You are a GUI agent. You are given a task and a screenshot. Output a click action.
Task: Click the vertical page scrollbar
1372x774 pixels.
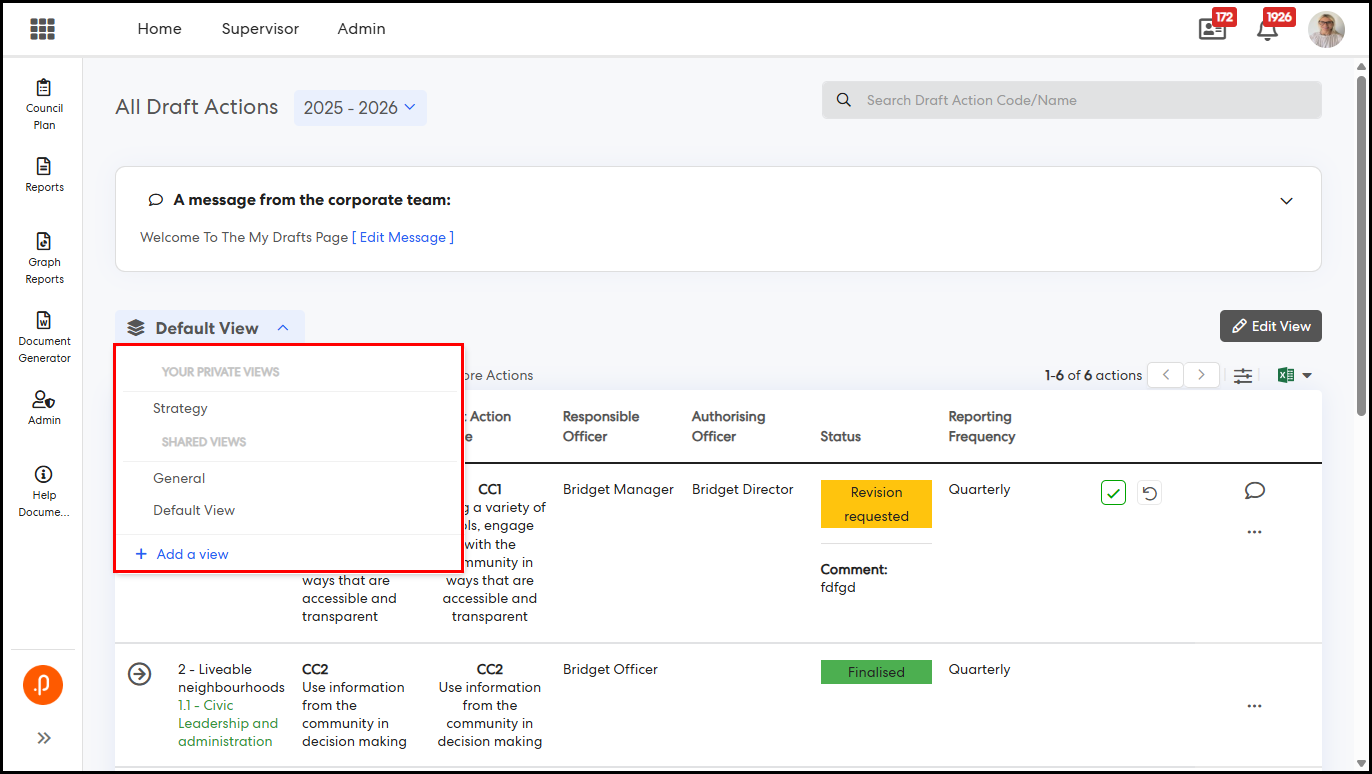(x=1360, y=240)
